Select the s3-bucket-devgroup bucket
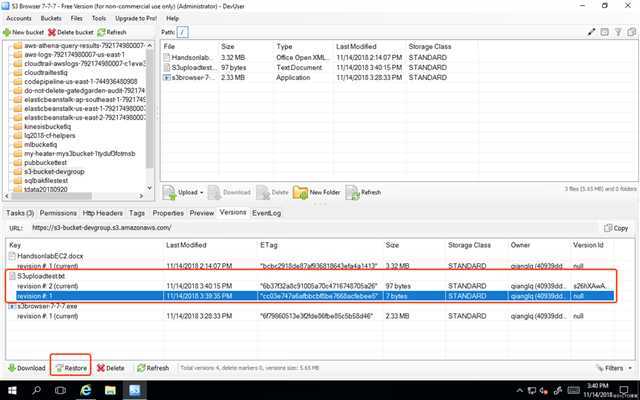Screen dimensions: 640x400 point(54,171)
